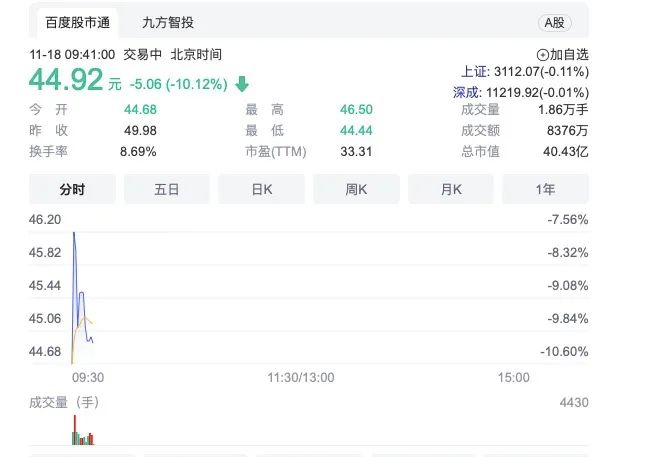Open the 上证 index quote
Screen dimensions: 658x457
click(524, 72)
